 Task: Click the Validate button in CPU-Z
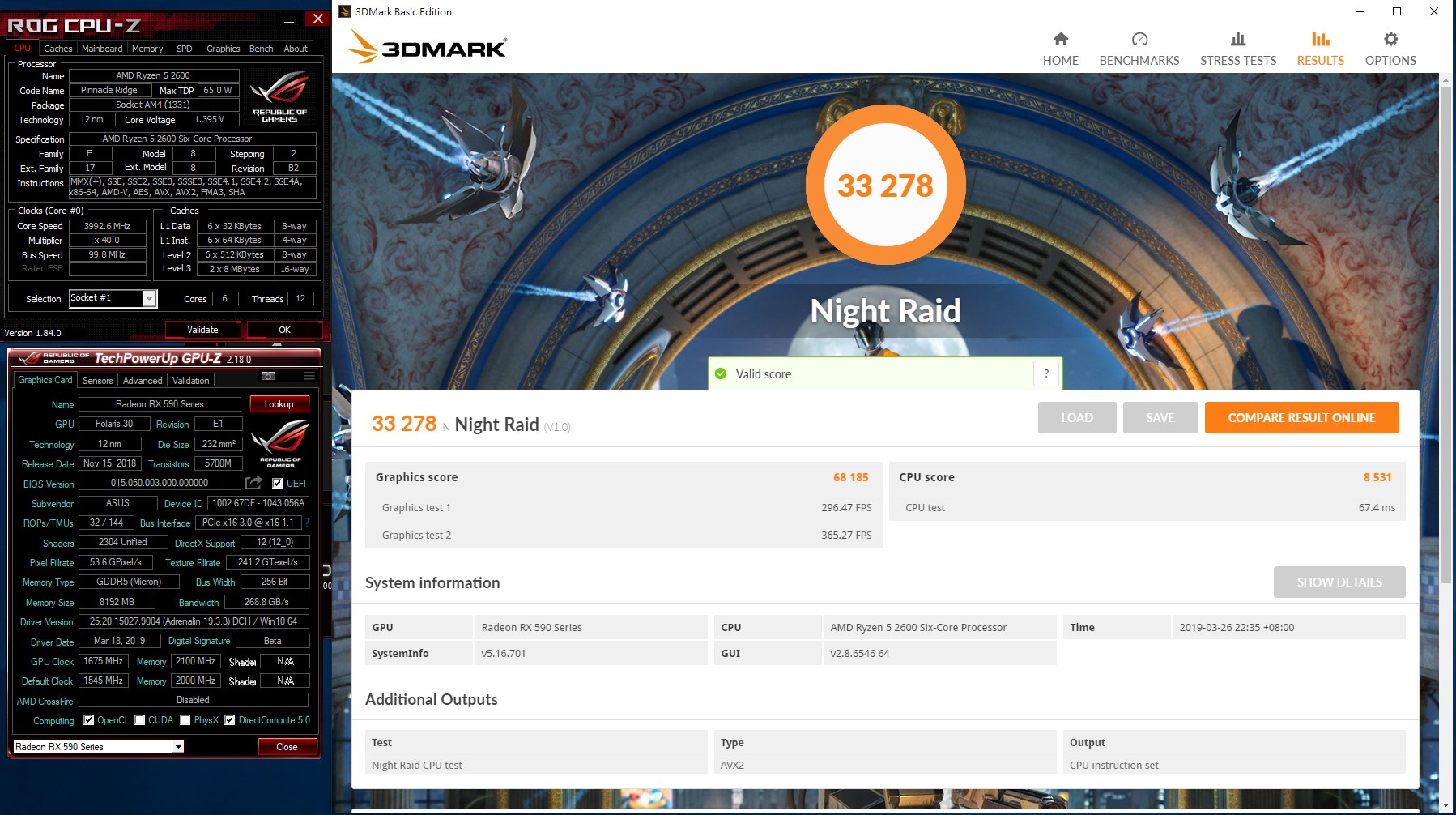coord(202,330)
